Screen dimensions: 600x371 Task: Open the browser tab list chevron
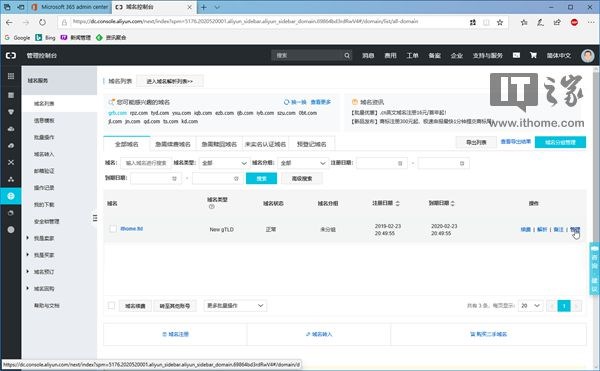point(217,7)
